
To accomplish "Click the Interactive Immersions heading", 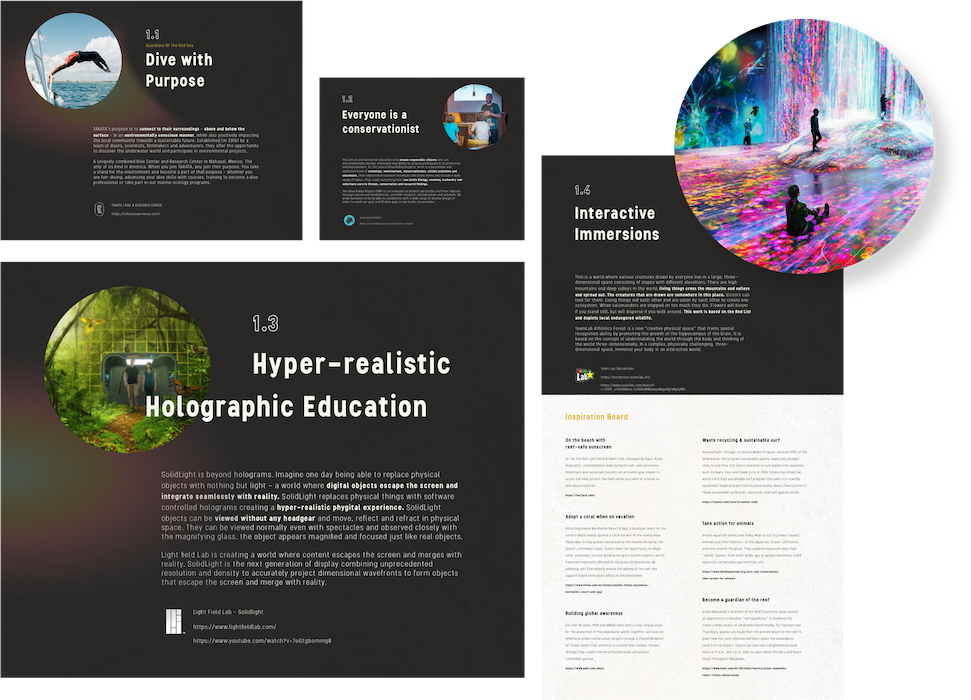I will (x=616, y=224).
